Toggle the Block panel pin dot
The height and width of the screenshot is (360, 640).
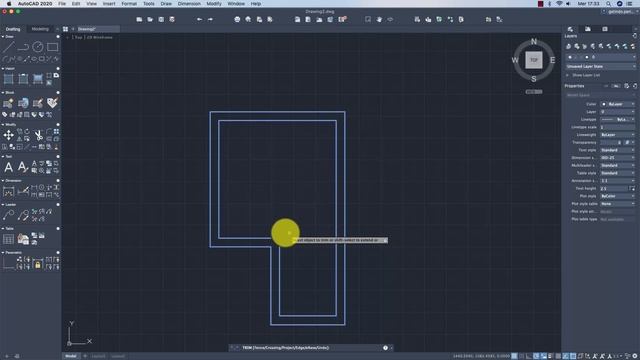58,92
